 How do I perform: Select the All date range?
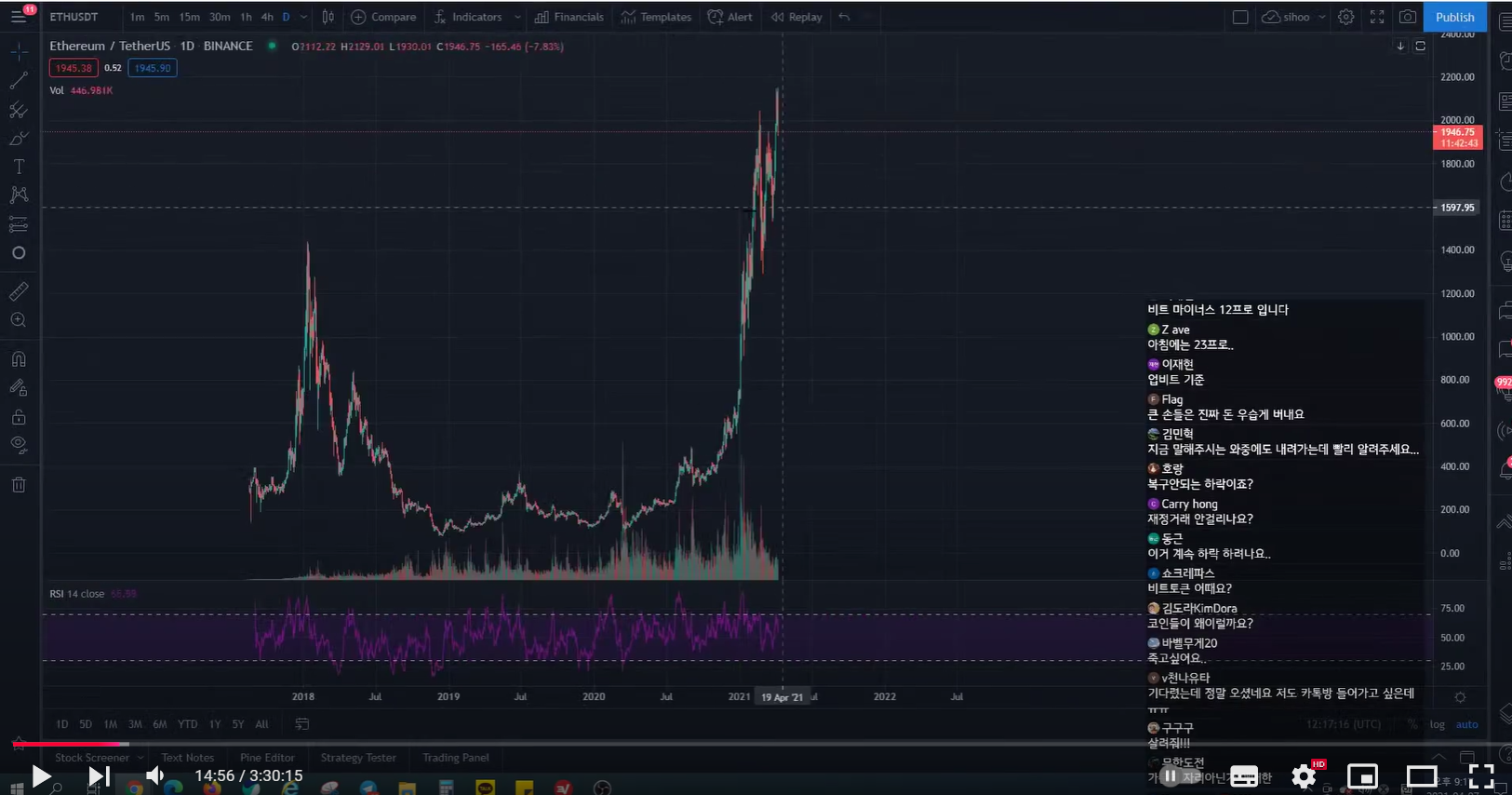(x=261, y=724)
